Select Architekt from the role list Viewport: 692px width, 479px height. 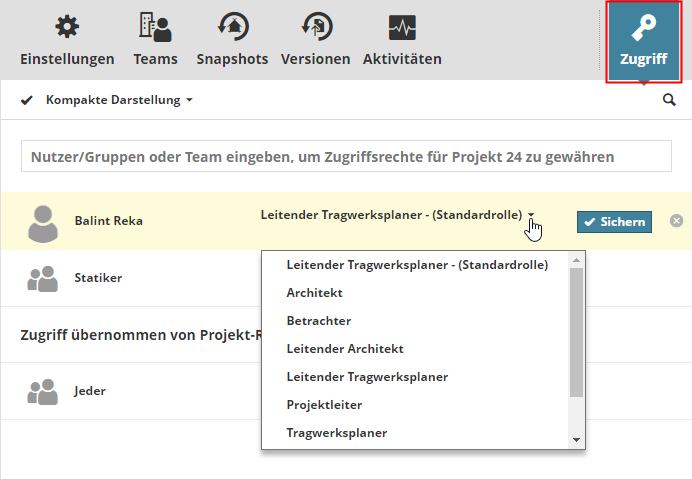[314, 293]
